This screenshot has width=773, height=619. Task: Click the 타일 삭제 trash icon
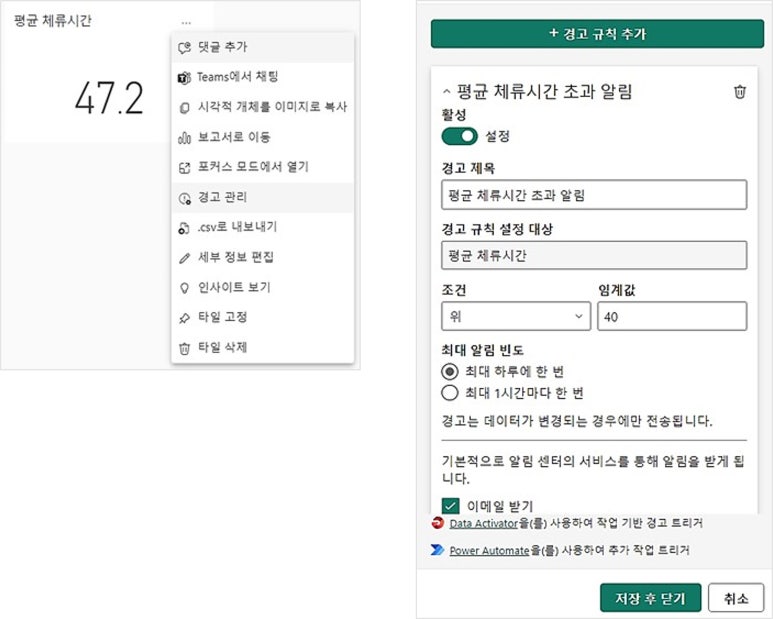pyautogui.click(x=183, y=348)
